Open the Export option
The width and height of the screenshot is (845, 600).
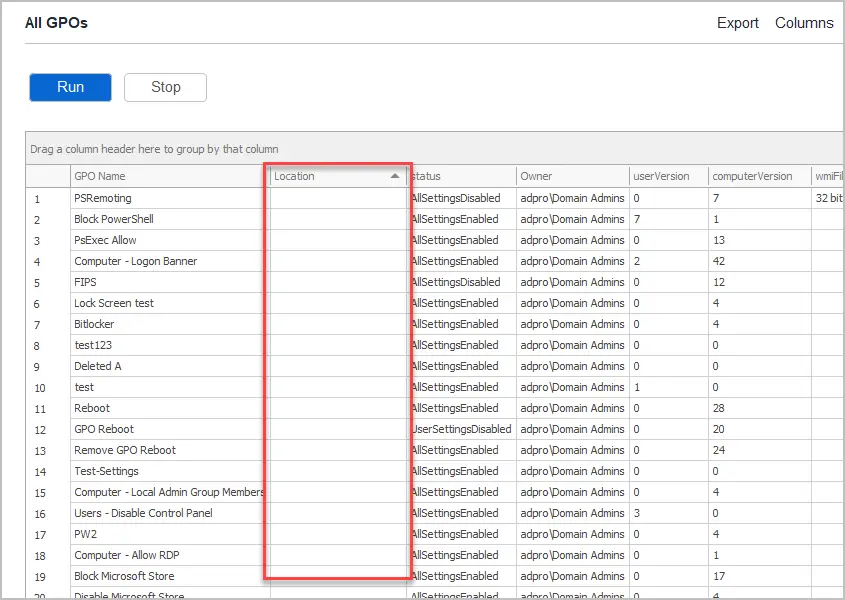tap(737, 23)
